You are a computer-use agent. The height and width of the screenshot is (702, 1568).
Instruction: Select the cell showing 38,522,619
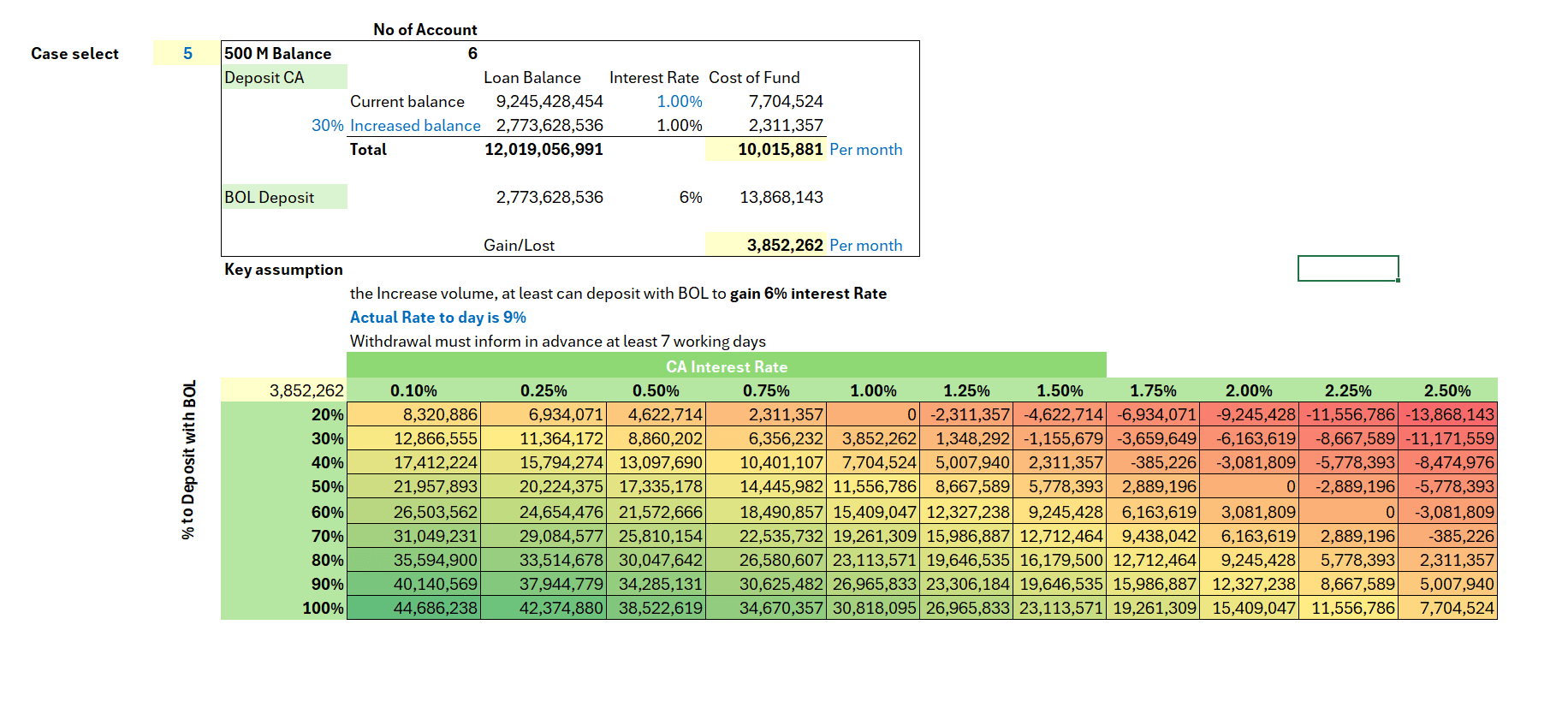click(x=656, y=608)
